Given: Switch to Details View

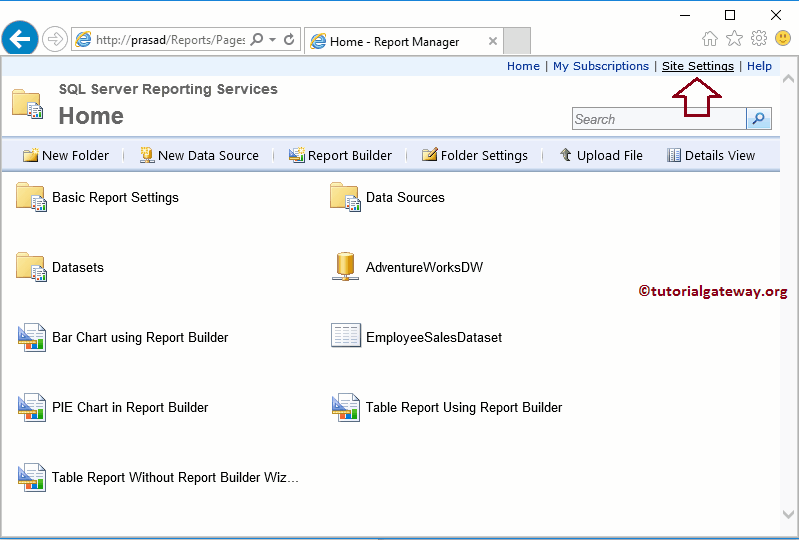Looking at the screenshot, I should click(711, 155).
